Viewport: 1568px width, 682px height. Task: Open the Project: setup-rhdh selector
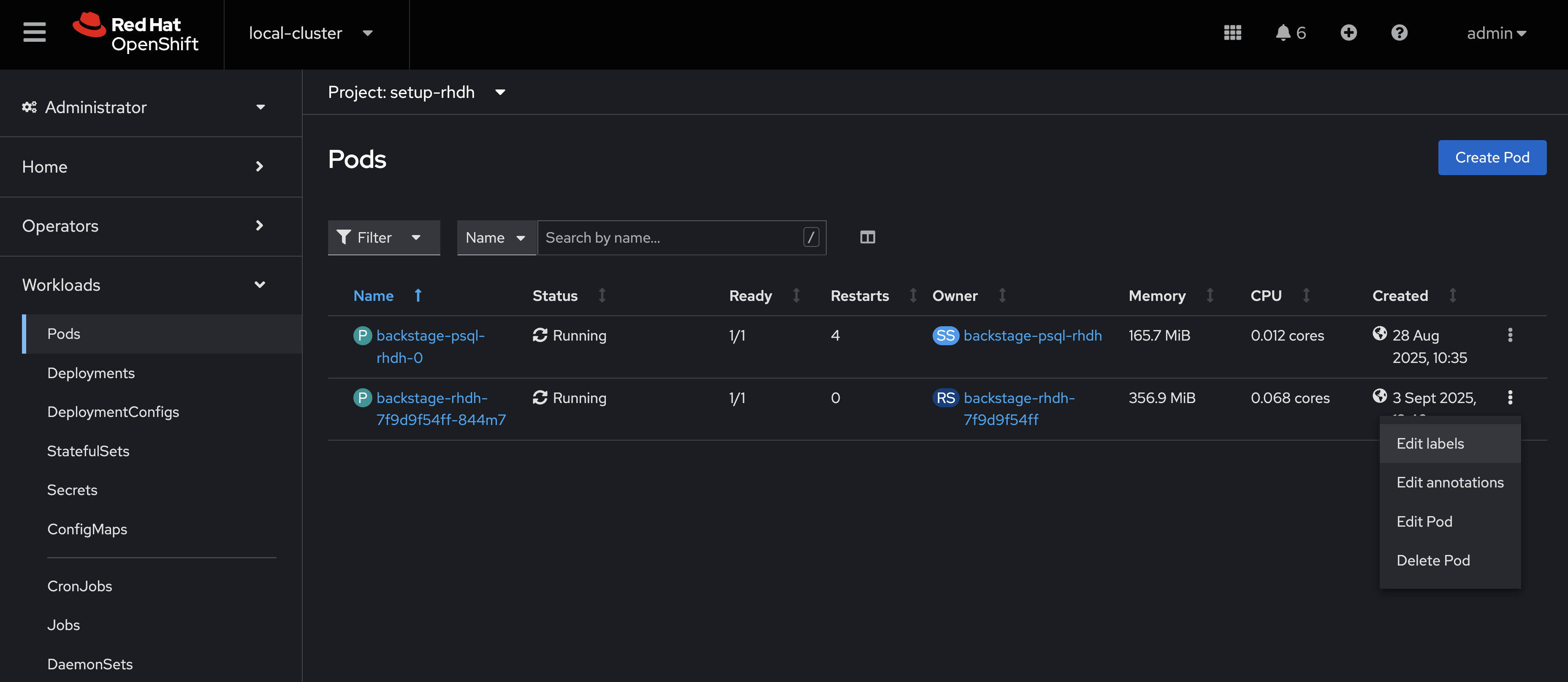[416, 92]
